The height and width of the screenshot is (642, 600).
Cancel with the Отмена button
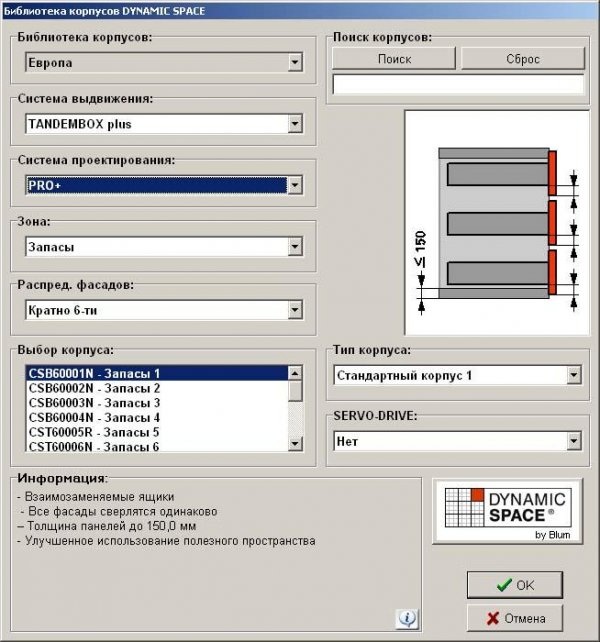[515, 618]
